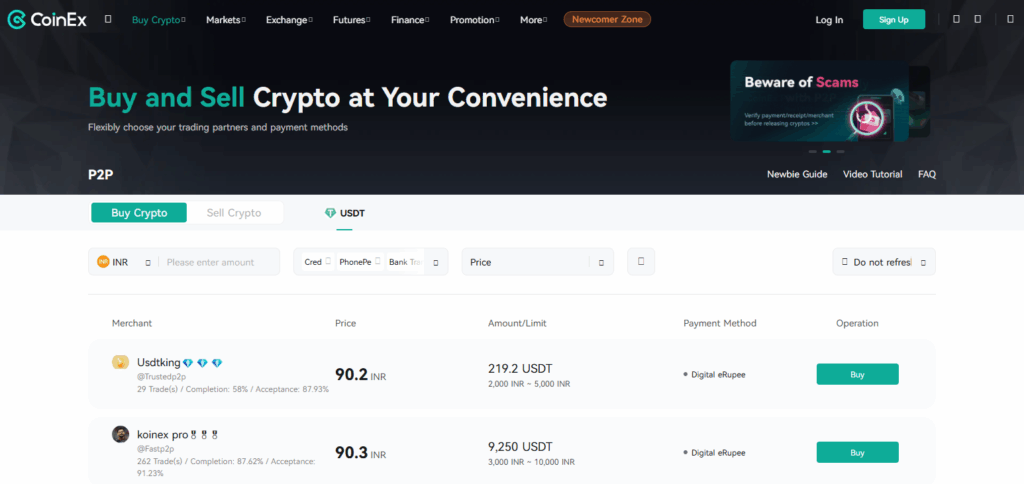The image size is (1024, 484).
Task: Click Buy for koinex pro offer
Action: [x=857, y=452]
